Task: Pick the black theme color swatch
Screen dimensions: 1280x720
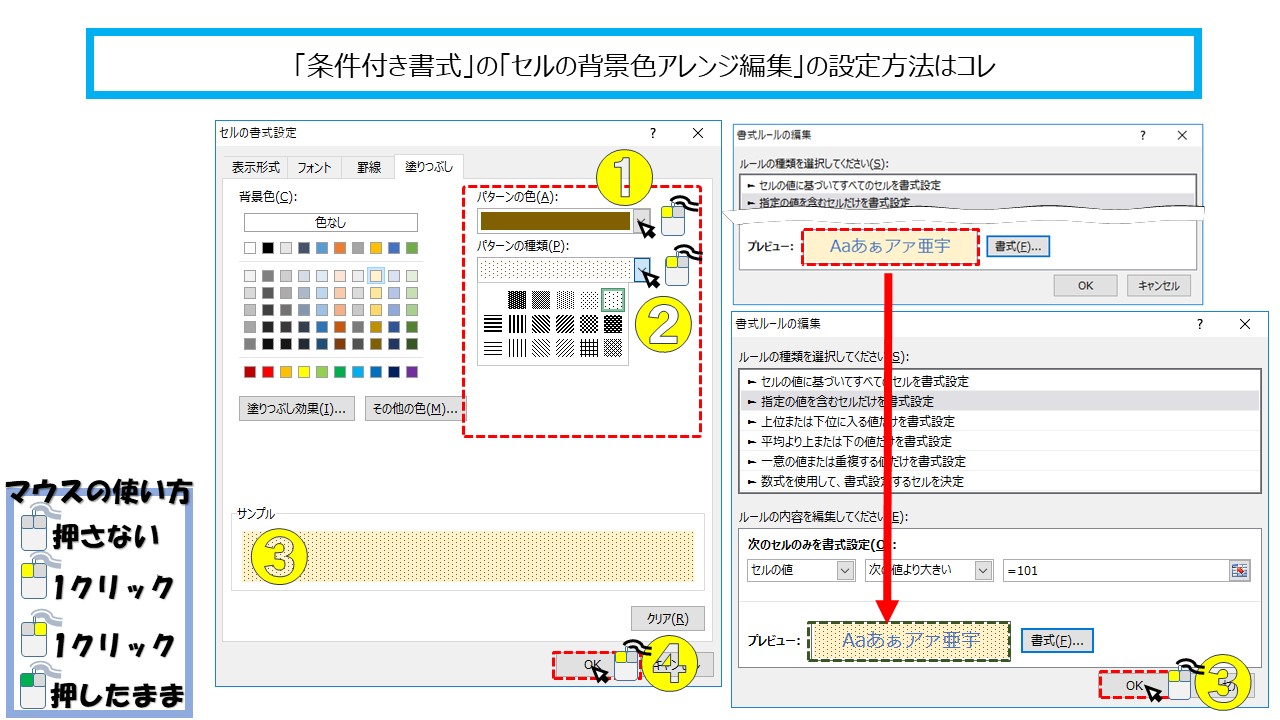Action: pyautogui.click(x=268, y=248)
